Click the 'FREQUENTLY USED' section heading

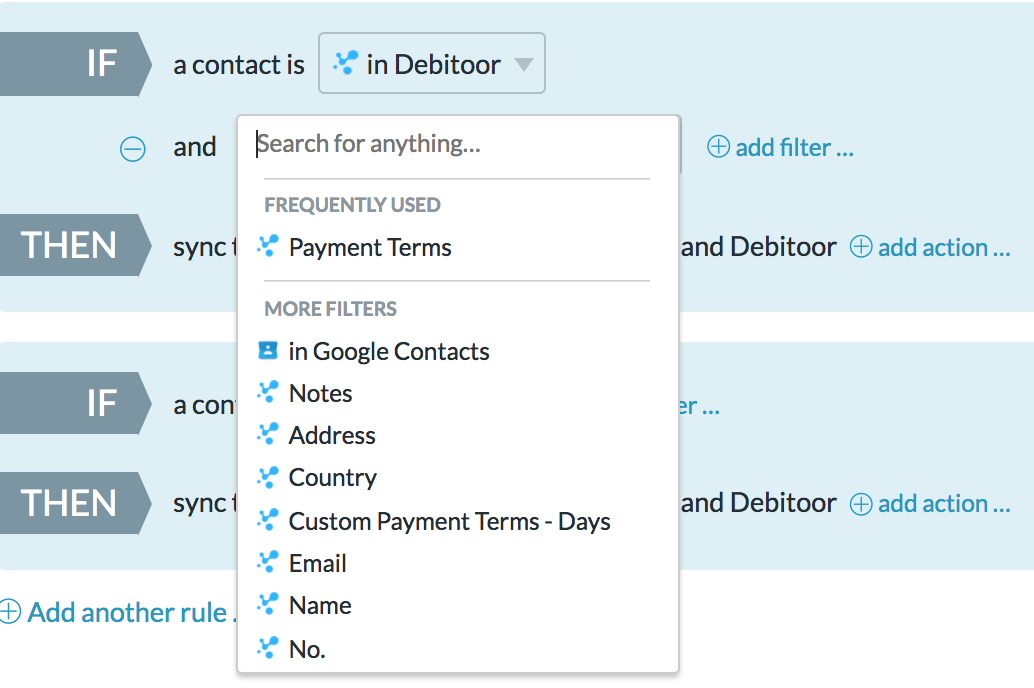[352, 205]
